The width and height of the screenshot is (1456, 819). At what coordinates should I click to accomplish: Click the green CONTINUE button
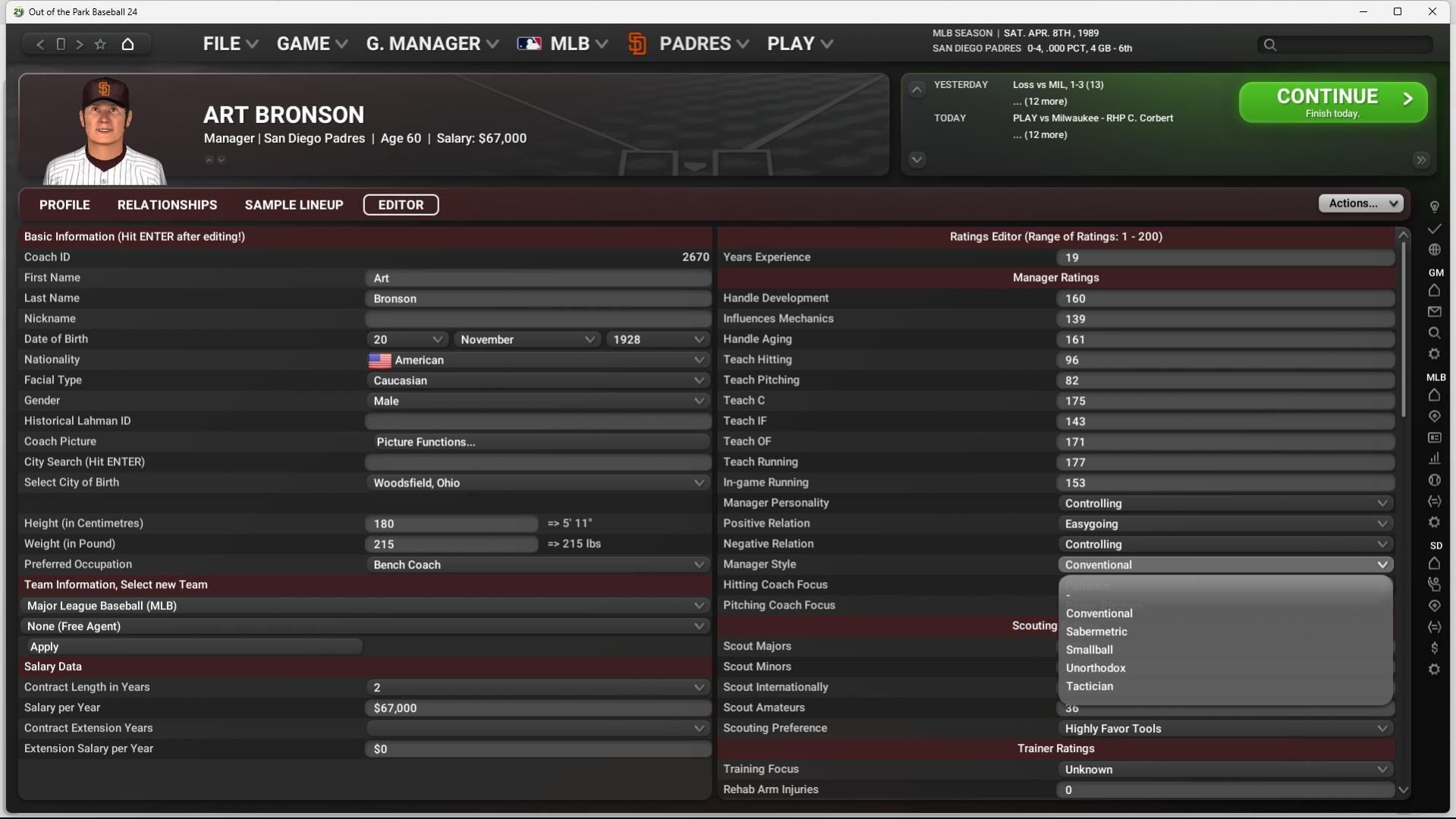[x=1333, y=102]
